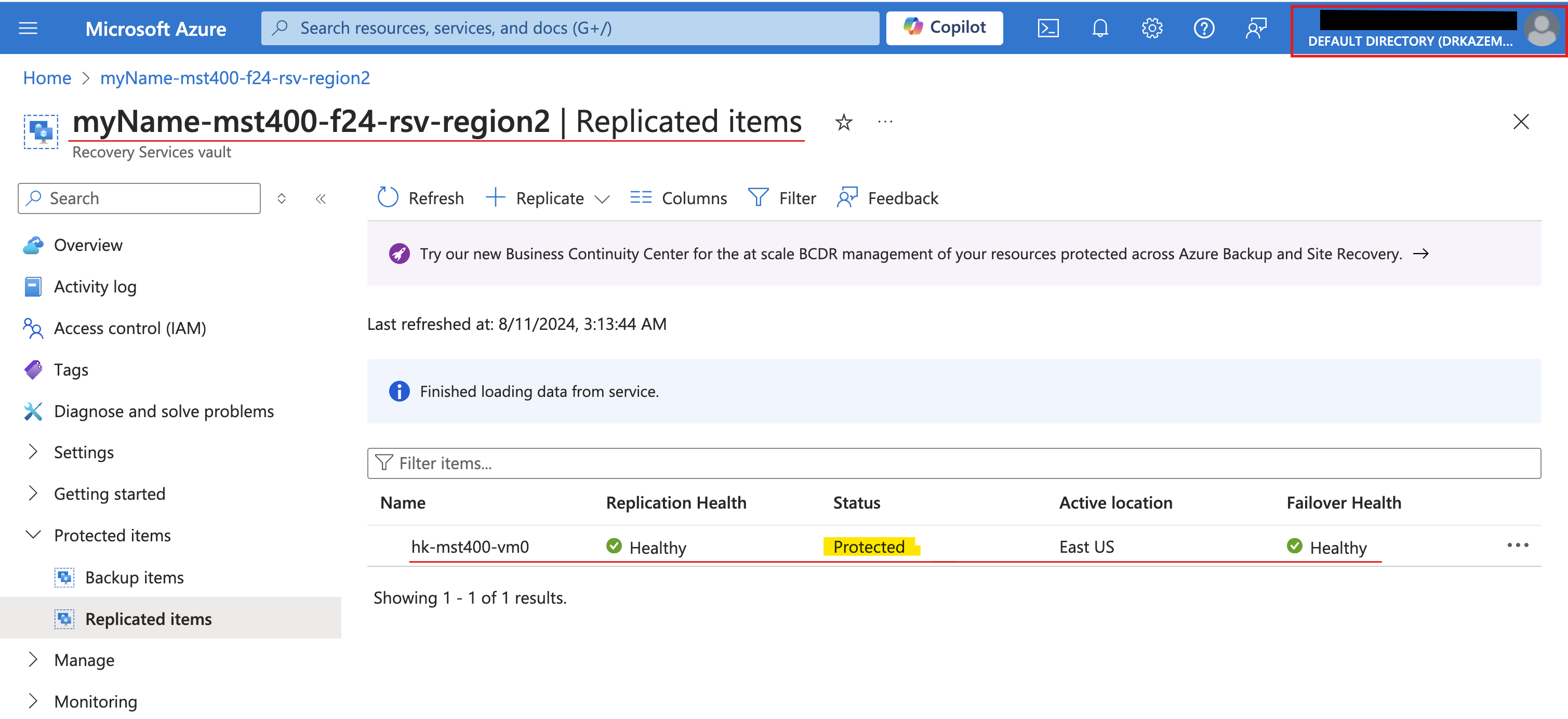
Task: Click the Protected status cell
Action: click(869, 547)
